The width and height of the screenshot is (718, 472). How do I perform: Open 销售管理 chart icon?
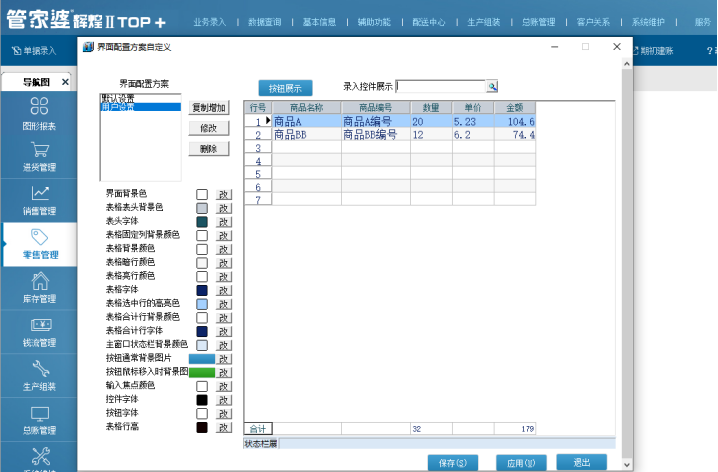(40, 193)
